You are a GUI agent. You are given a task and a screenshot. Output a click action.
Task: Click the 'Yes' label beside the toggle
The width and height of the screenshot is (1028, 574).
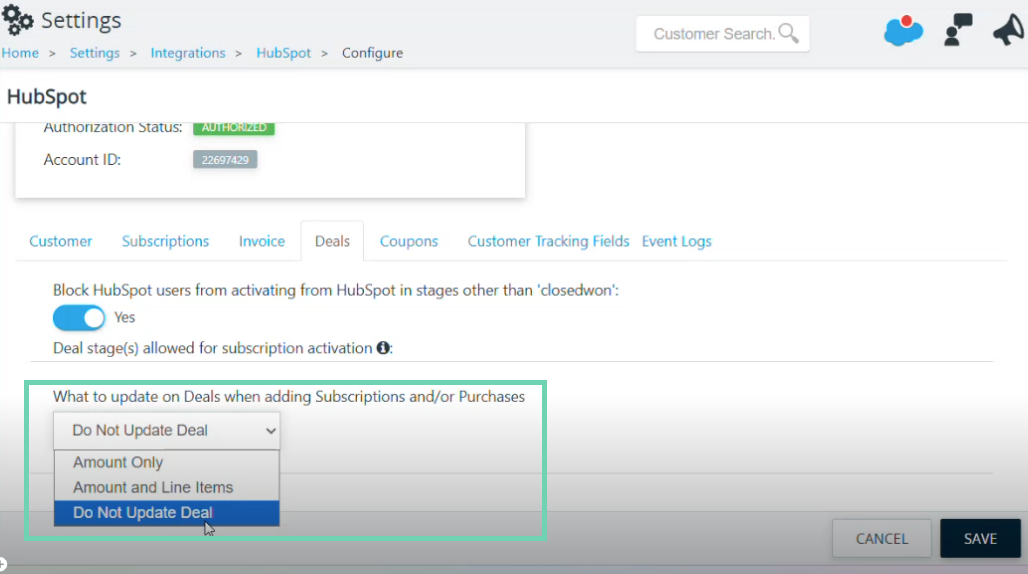click(125, 318)
